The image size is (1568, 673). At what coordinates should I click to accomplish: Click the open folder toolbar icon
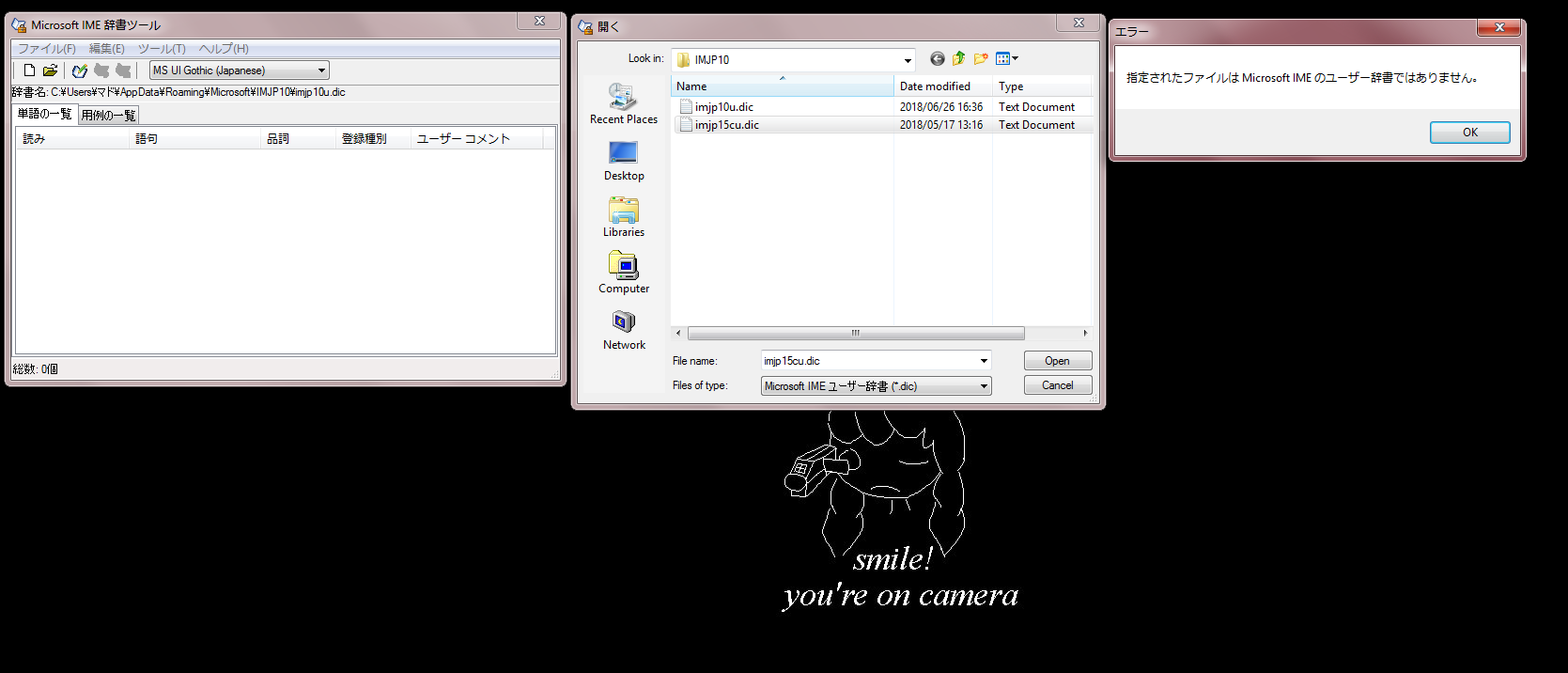51,70
